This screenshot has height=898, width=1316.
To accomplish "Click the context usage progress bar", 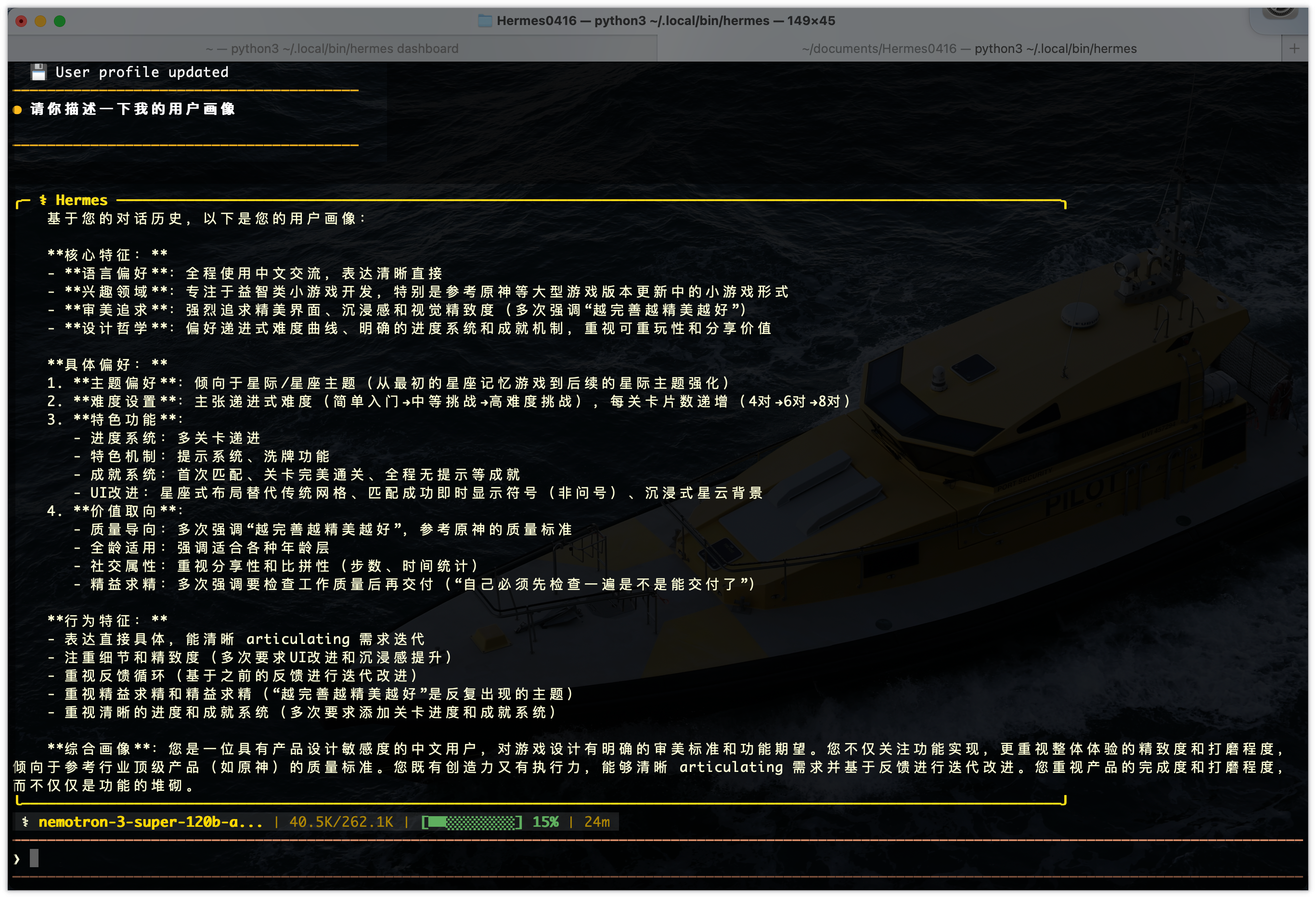I will tap(471, 821).
